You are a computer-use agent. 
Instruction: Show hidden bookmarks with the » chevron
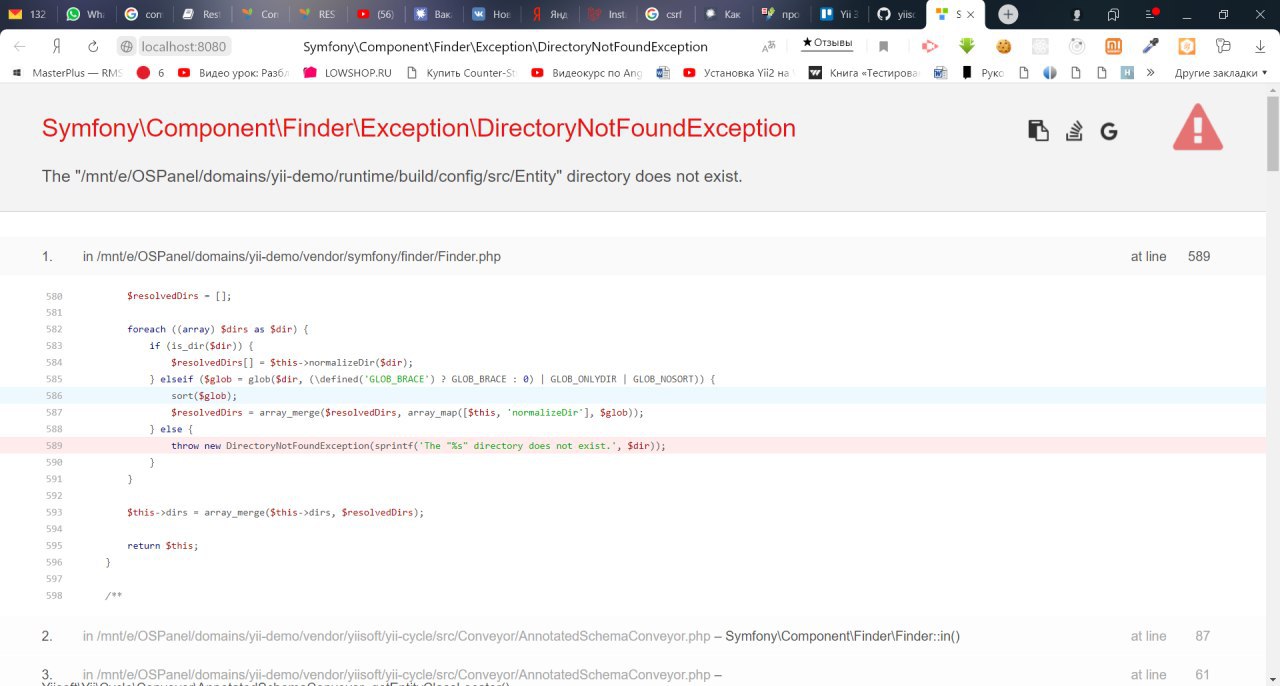1151,72
